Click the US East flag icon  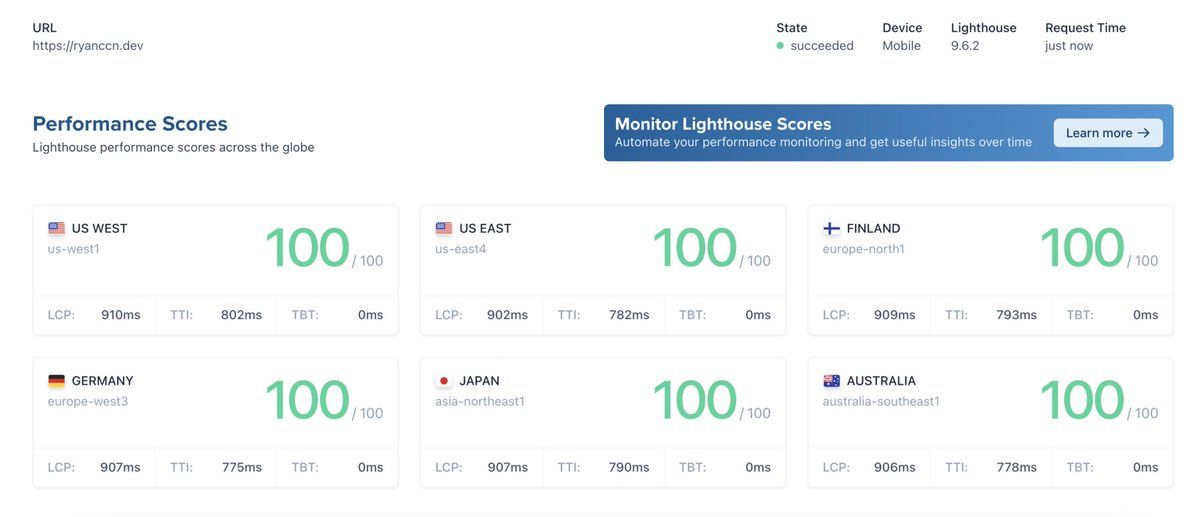pyautogui.click(x=444, y=228)
